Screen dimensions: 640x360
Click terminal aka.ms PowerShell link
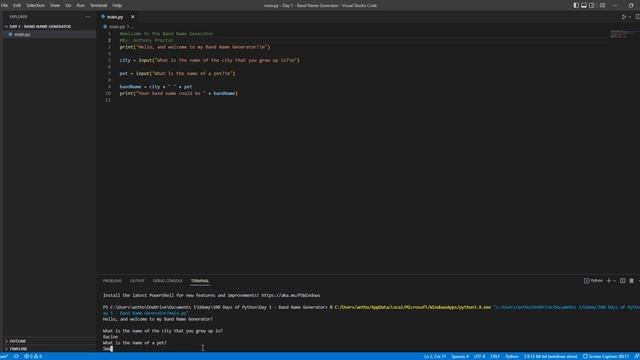point(291,295)
